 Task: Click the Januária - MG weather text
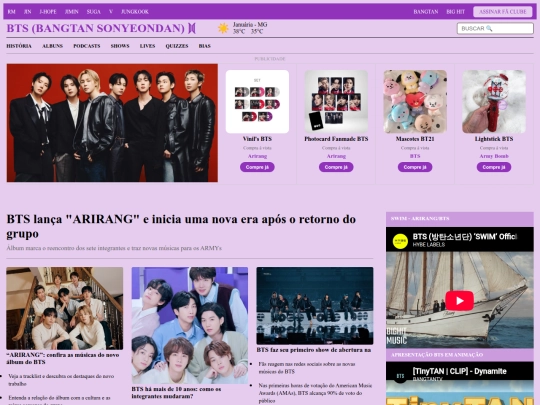[x=250, y=25]
